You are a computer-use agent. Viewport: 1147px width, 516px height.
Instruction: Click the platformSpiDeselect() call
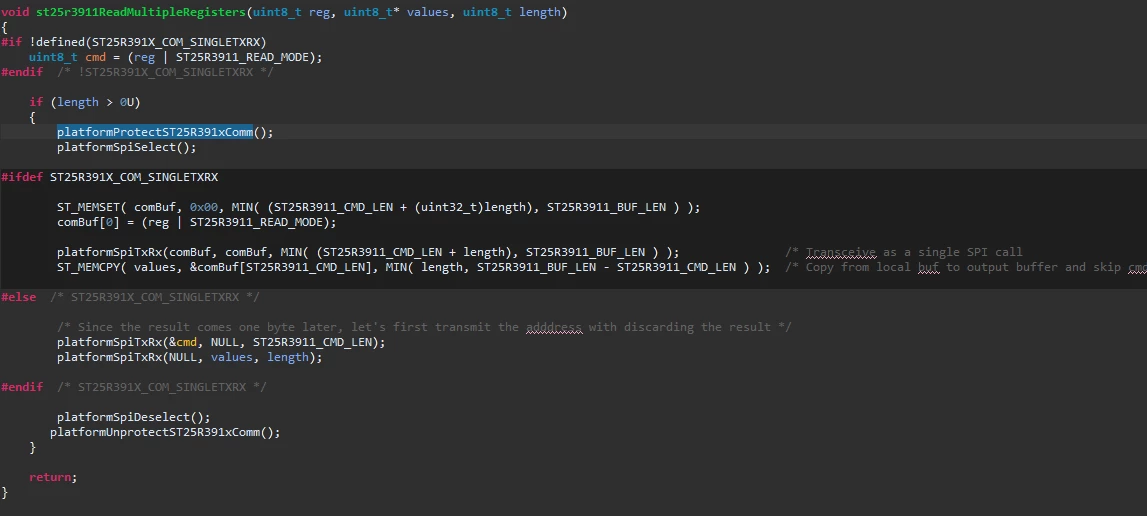(x=134, y=417)
